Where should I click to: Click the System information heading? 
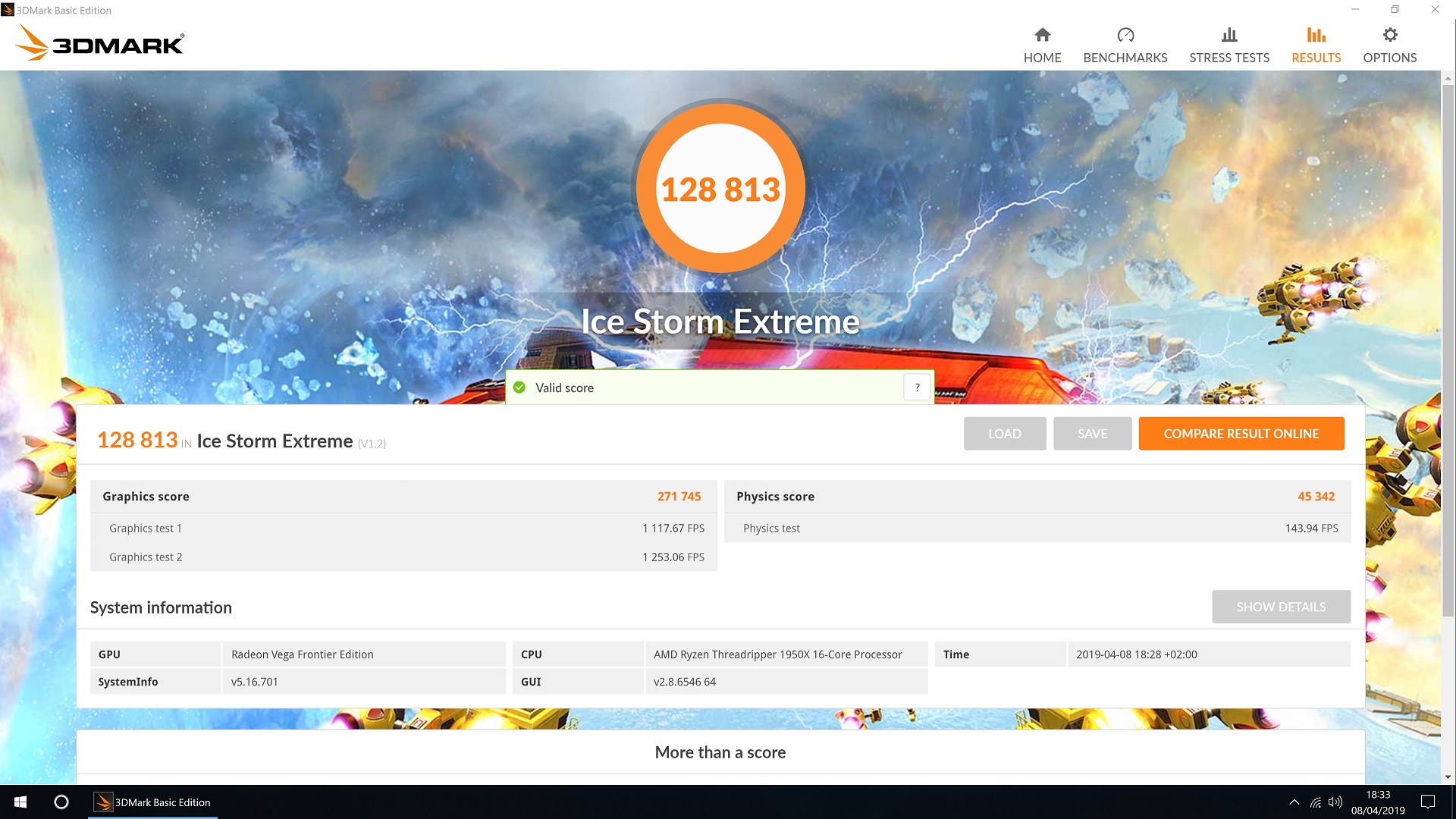pyautogui.click(x=161, y=607)
